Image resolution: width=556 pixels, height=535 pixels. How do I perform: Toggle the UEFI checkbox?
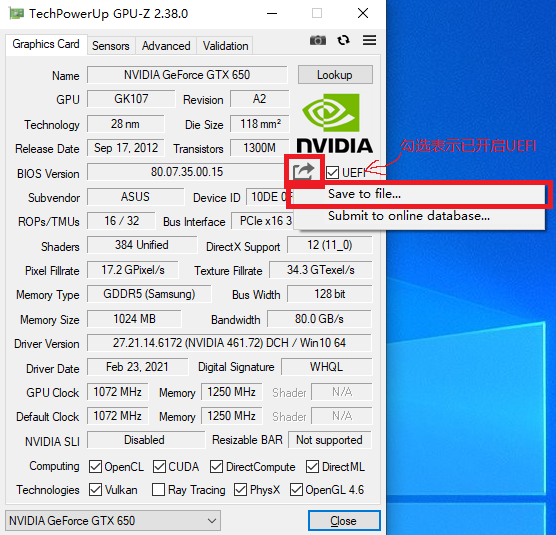coord(333,173)
